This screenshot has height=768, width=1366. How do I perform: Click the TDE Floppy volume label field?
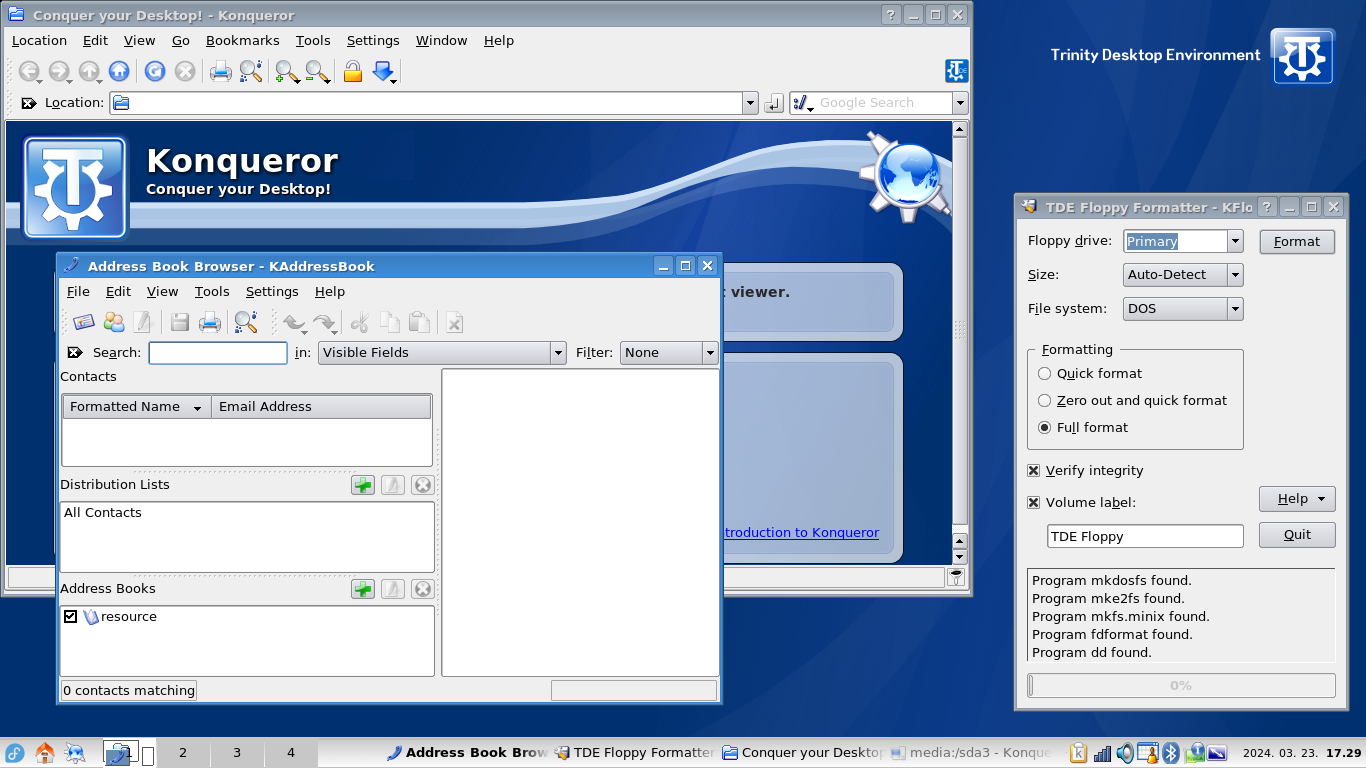(x=1145, y=537)
